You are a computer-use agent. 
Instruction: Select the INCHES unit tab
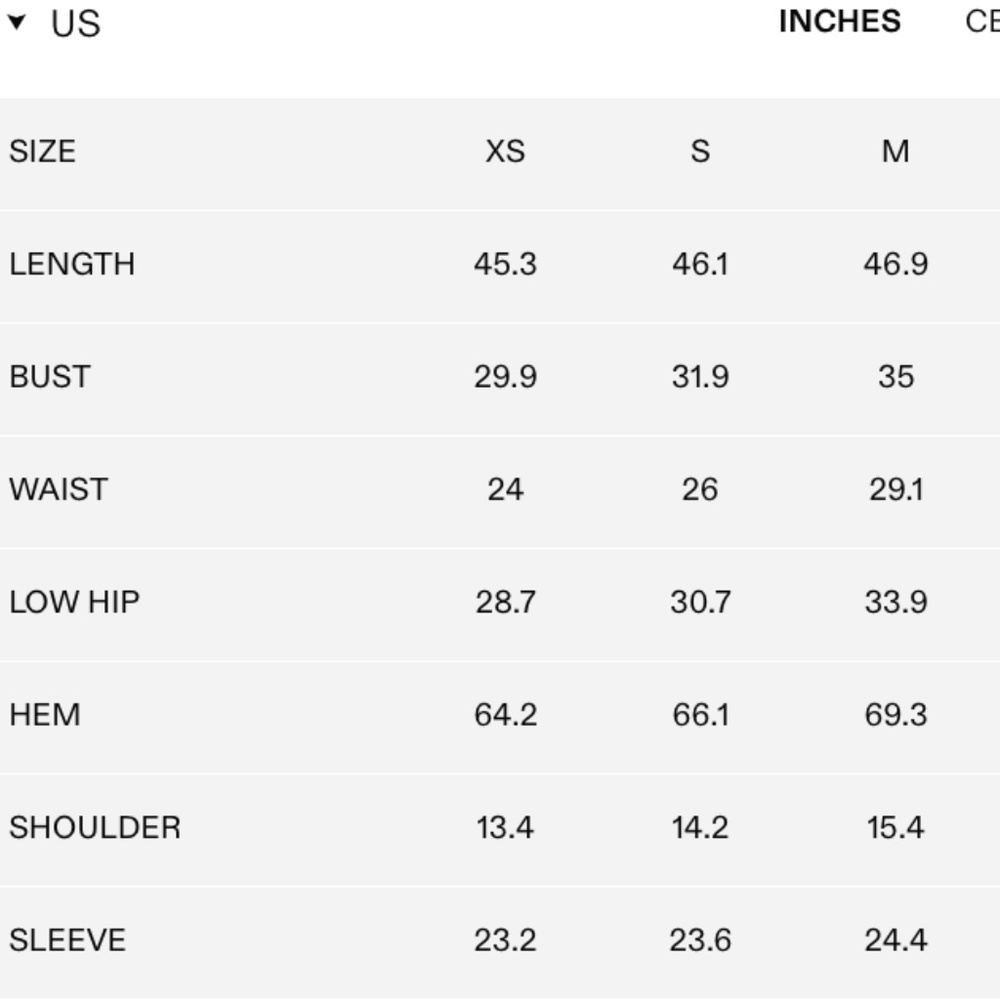(839, 21)
